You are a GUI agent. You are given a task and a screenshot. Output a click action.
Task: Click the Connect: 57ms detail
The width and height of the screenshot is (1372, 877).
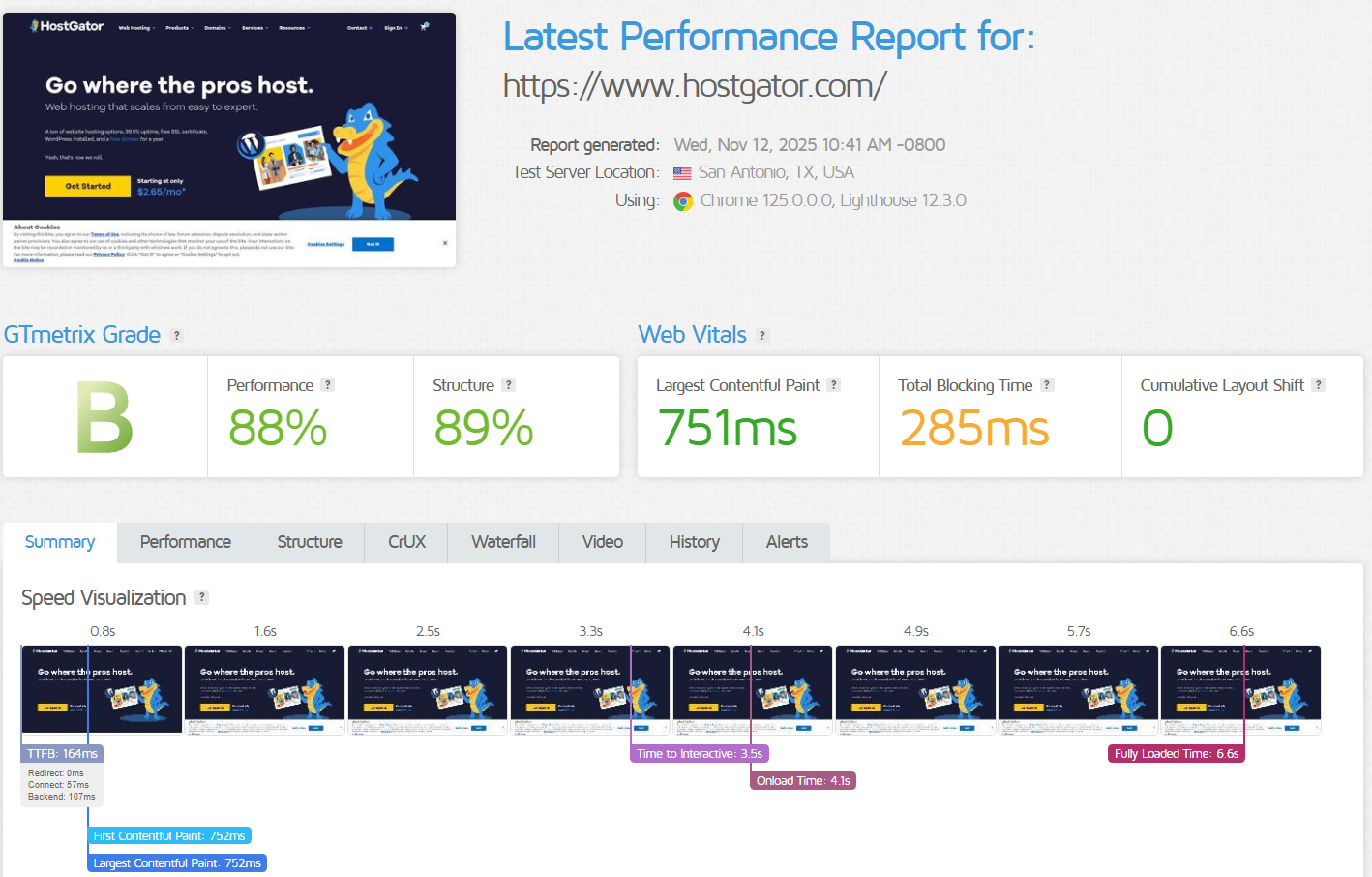point(58,785)
